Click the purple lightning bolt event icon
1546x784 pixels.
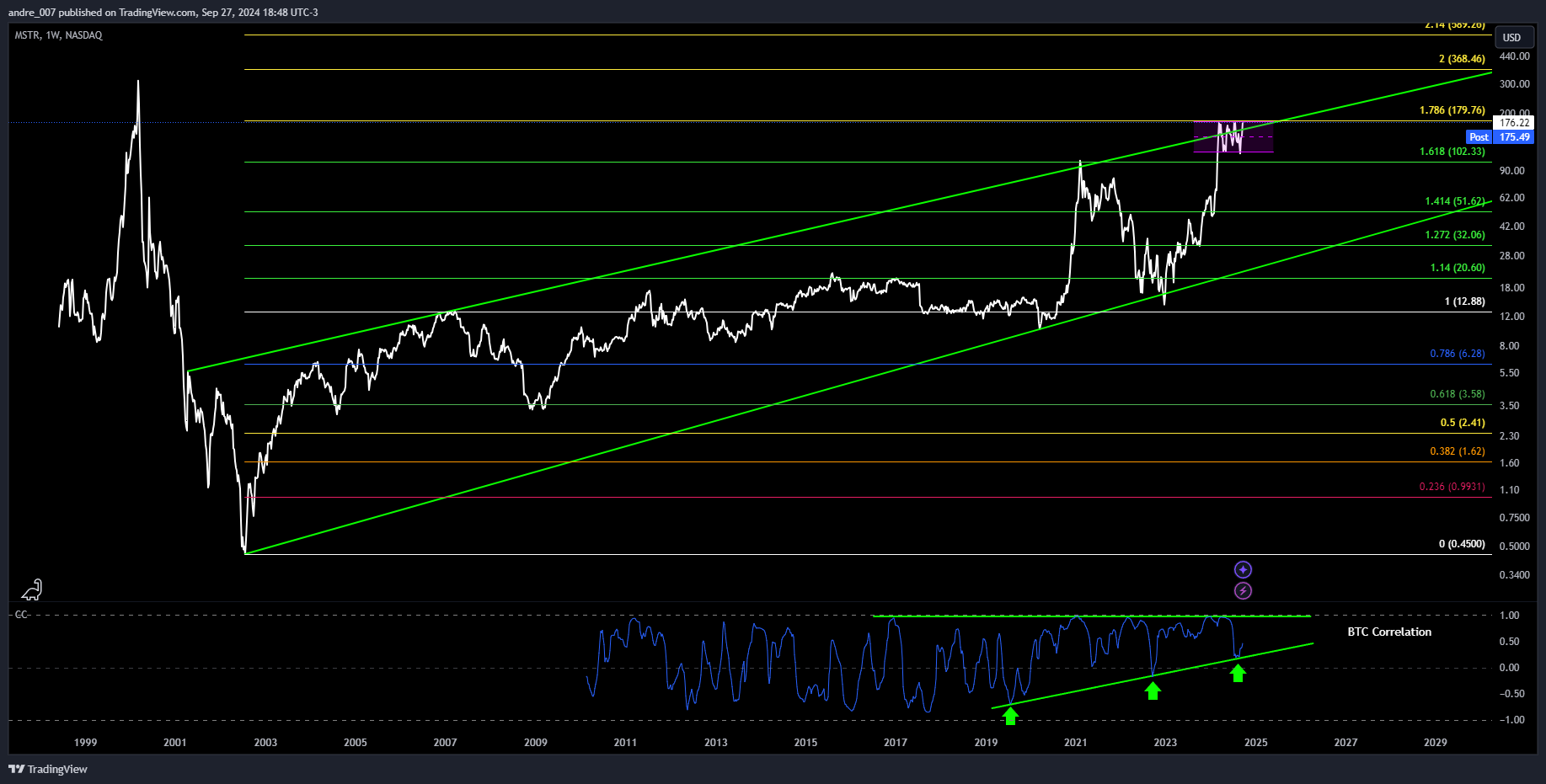[x=1243, y=591]
